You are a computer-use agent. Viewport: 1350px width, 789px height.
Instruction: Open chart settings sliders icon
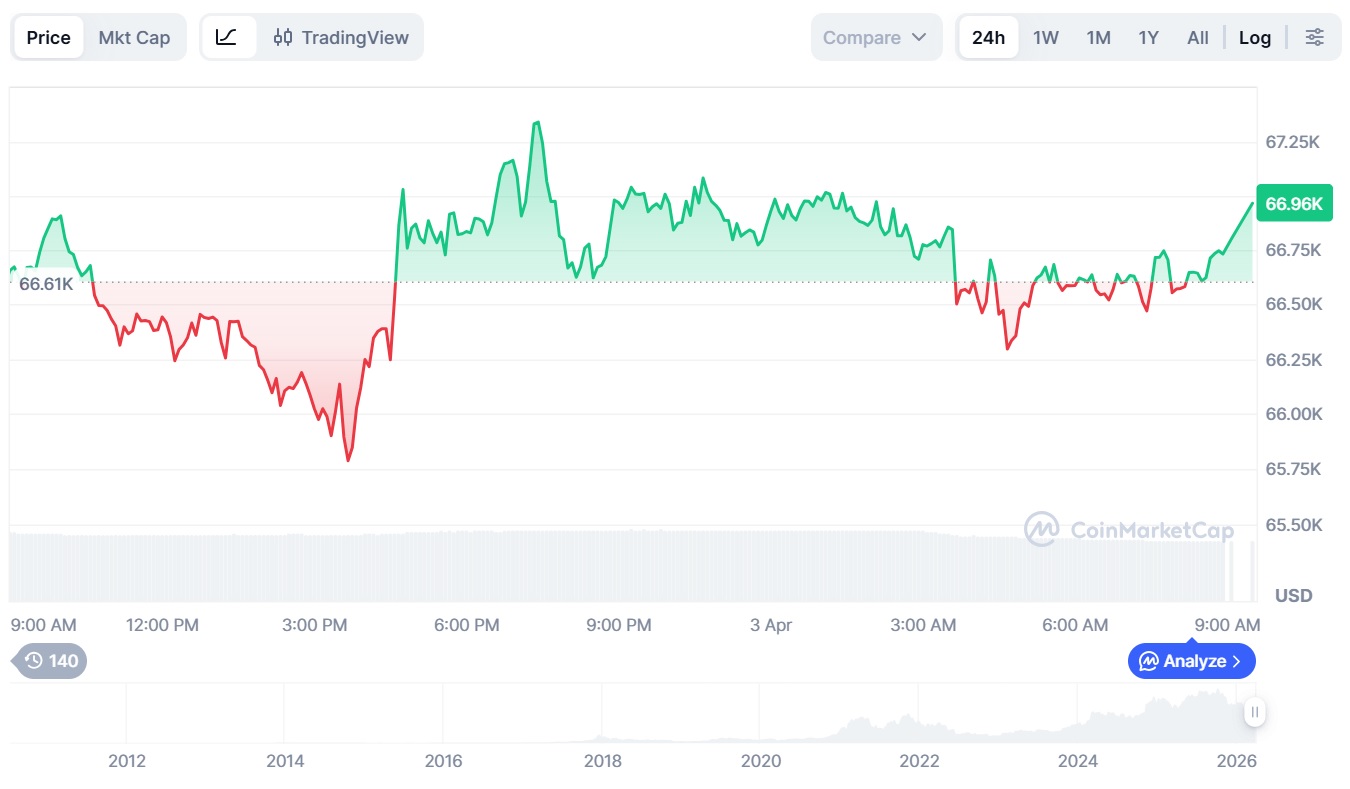pyautogui.click(x=1314, y=38)
